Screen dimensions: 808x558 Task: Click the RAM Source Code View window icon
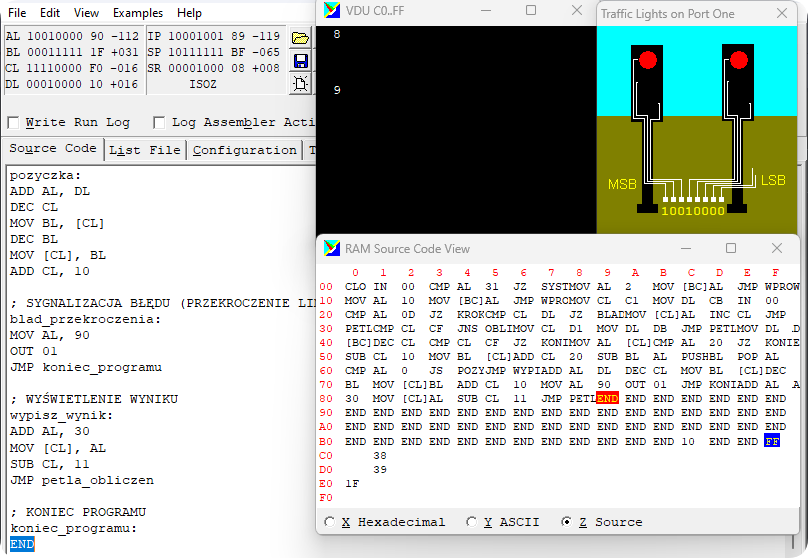click(x=331, y=248)
